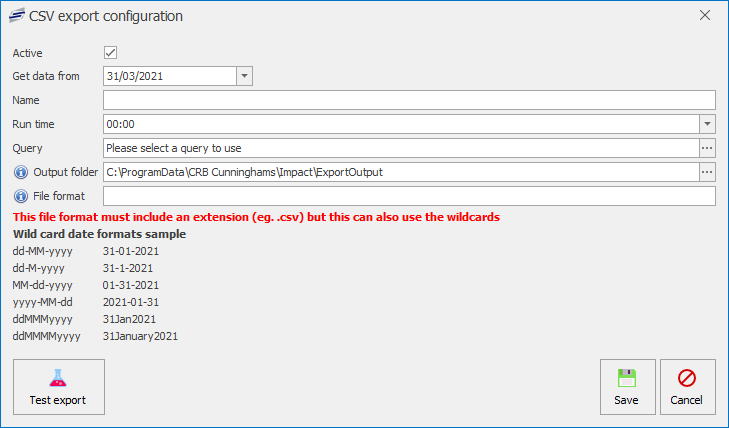This screenshot has width=729, height=428.
Task: Open the Get data from date dropdown
Action: (x=245, y=76)
